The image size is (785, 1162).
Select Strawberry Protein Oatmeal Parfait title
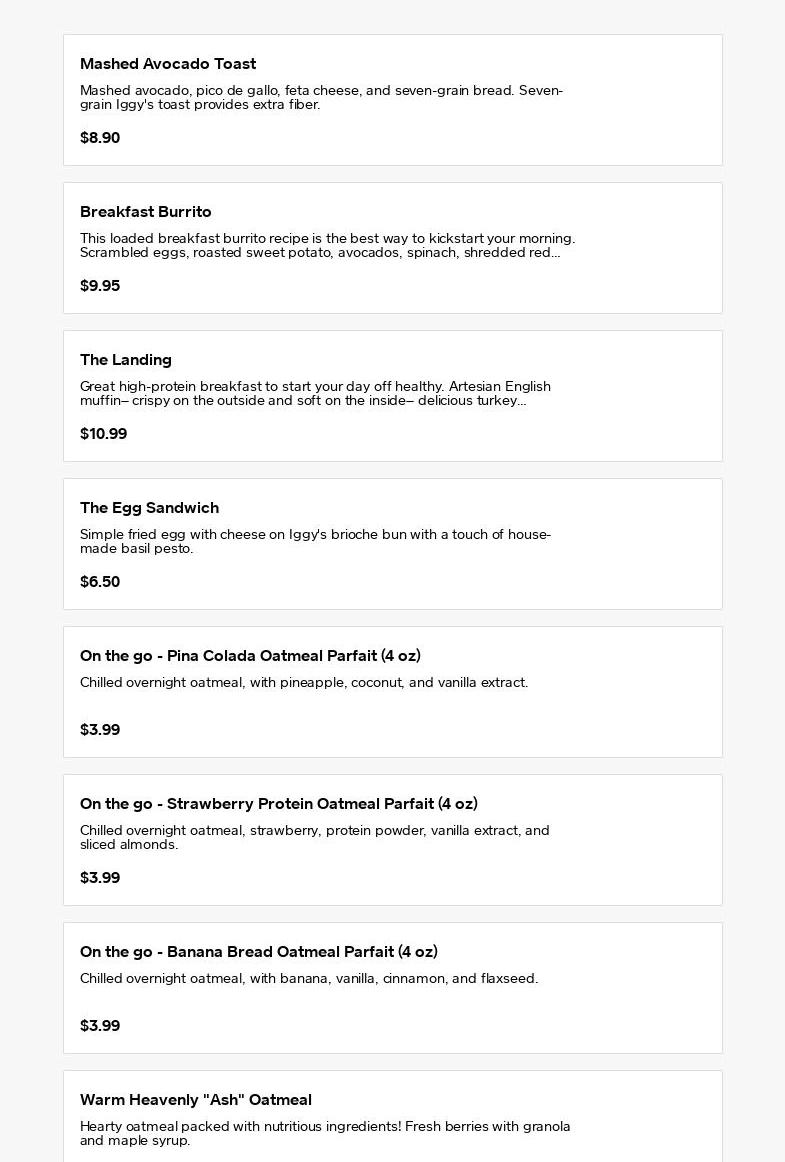[278, 804]
